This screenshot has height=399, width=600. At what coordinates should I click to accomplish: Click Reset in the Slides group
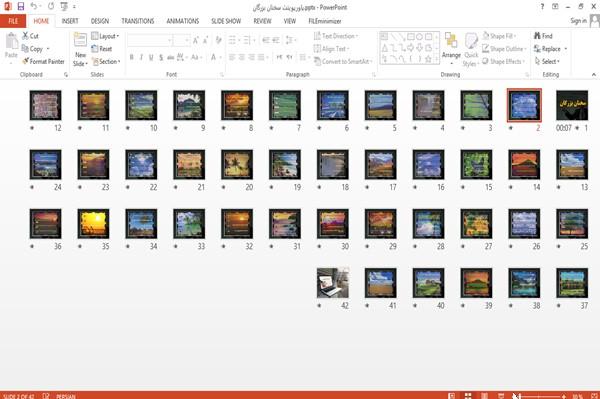point(102,49)
